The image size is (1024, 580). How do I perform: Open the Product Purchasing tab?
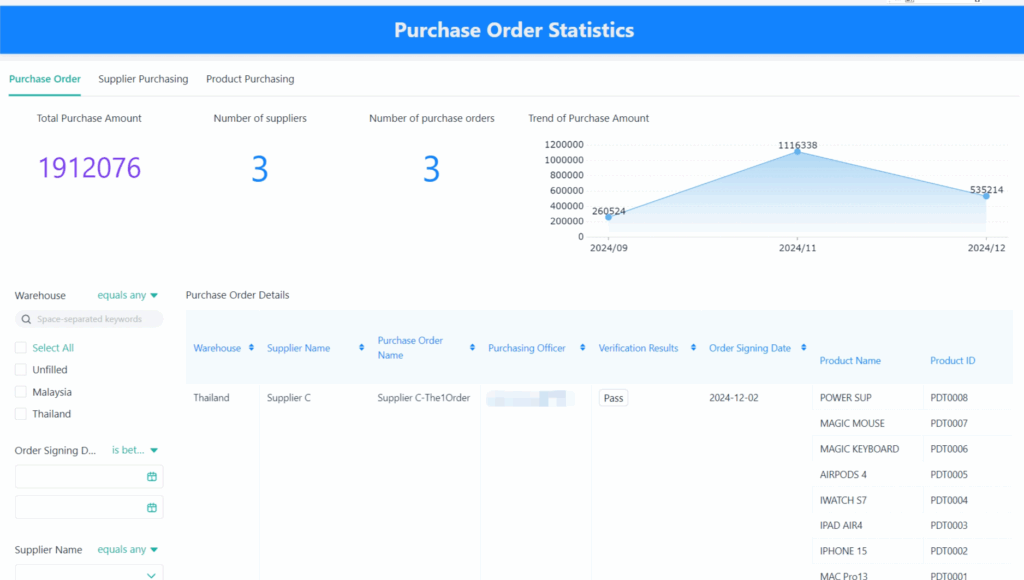(250, 79)
